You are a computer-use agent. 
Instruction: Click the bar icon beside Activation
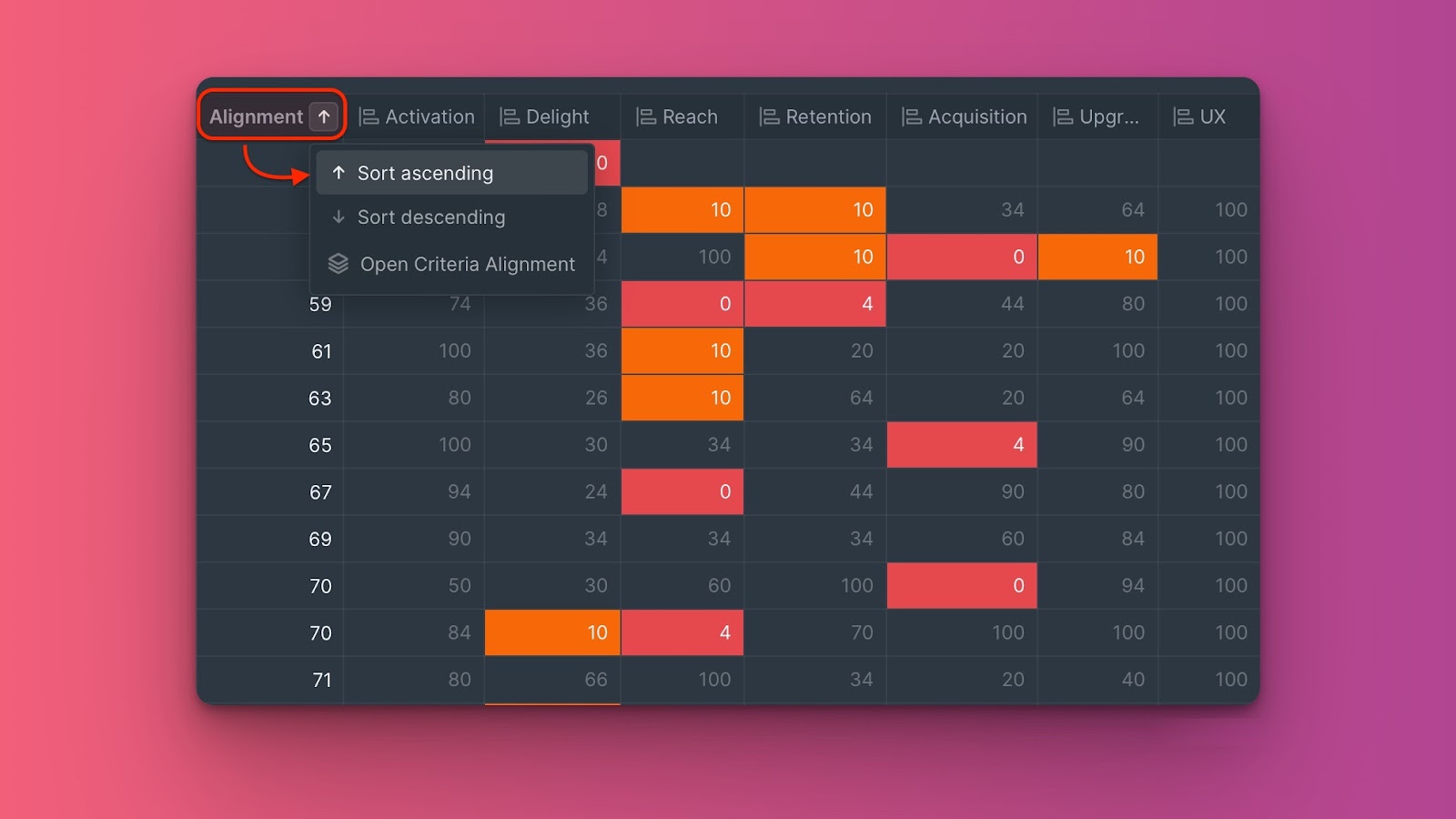click(369, 116)
